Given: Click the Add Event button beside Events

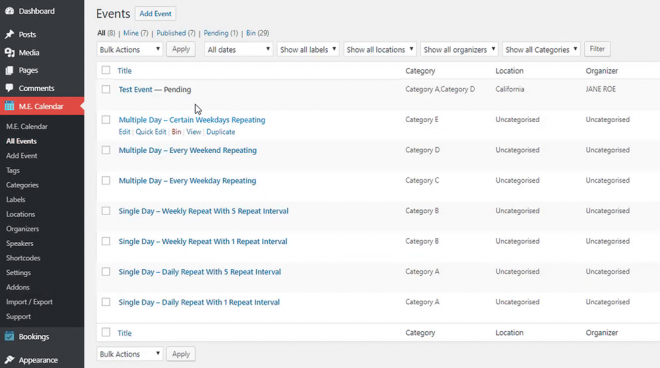Looking at the screenshot, I should click(155, 13).
